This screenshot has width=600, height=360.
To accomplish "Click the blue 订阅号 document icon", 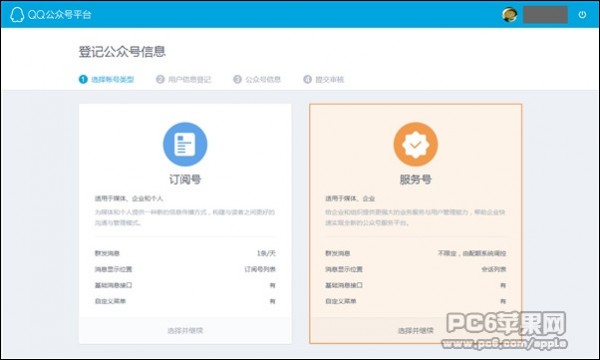I will (185, 144).
